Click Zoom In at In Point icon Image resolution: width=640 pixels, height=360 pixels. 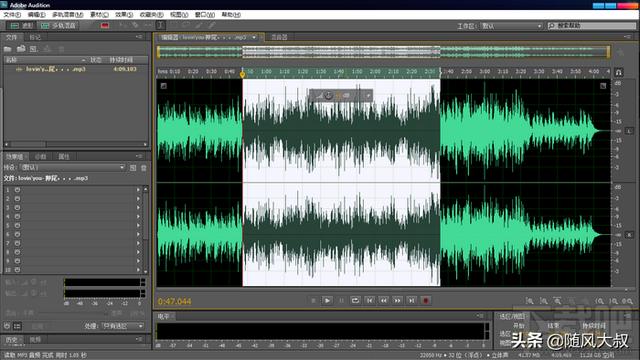click(599, 301)
